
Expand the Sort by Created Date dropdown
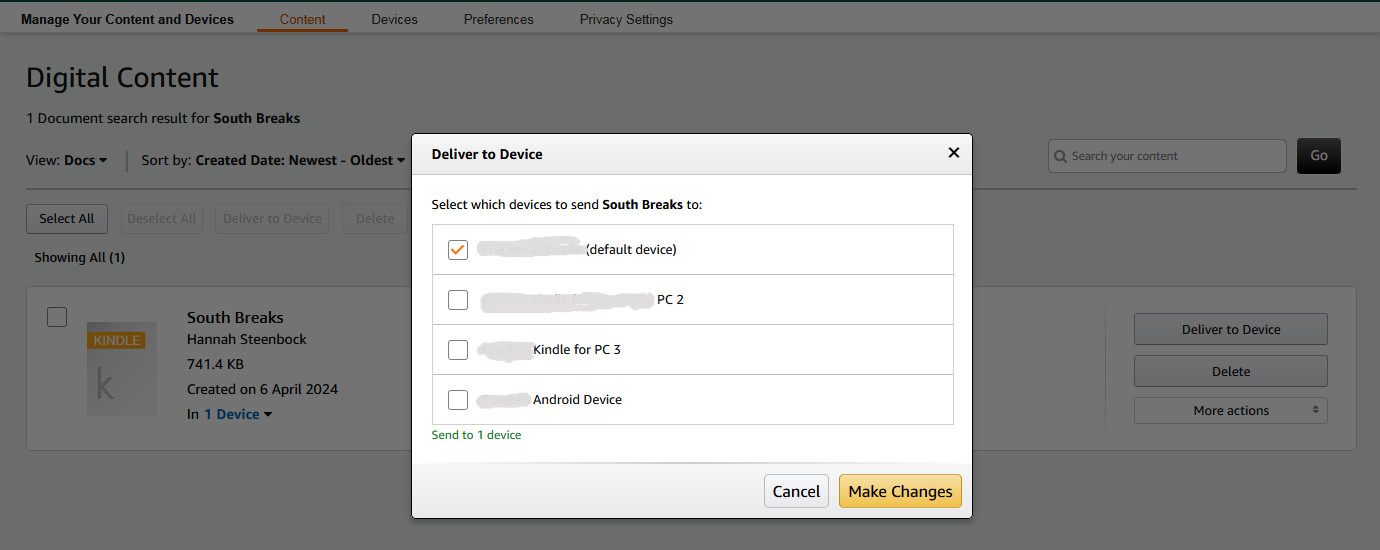coord(300,160)
